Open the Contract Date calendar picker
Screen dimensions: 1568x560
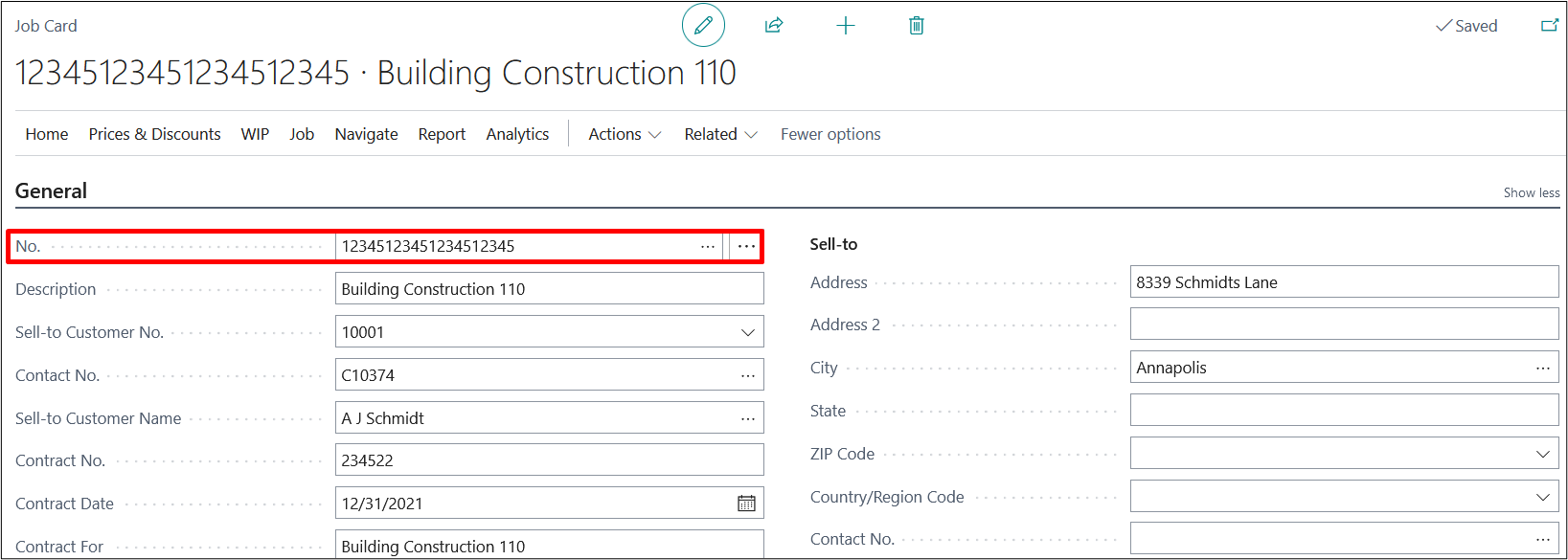(x=746, y=504)
